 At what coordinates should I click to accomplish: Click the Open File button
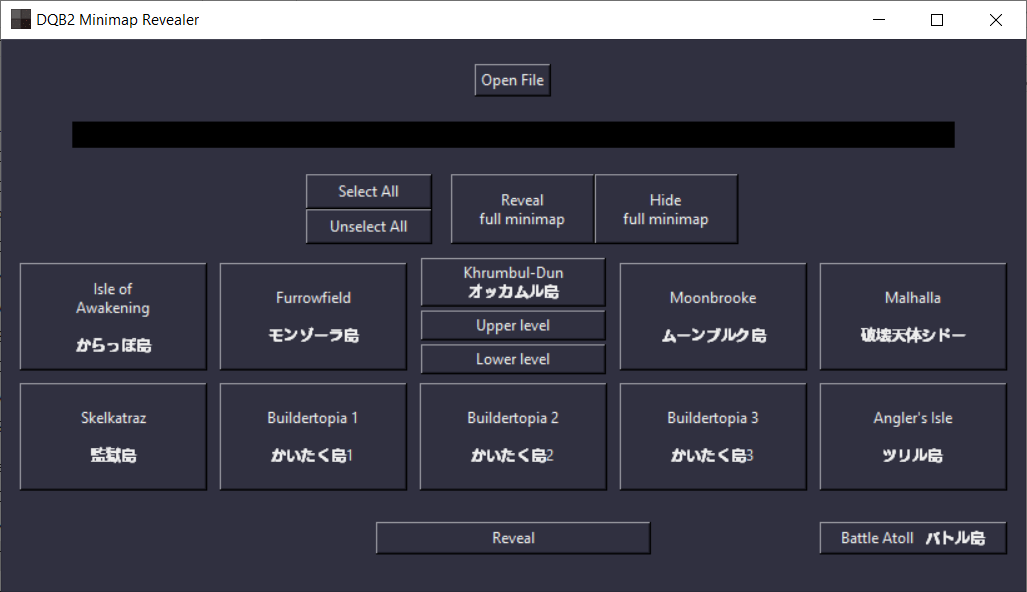coord(512,80)
